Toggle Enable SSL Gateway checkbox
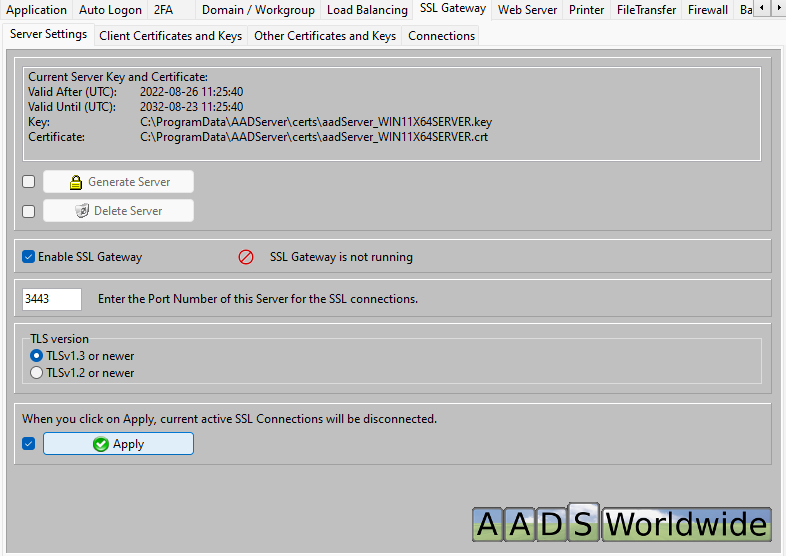Screen dimensions: 786x556 pyautogui.click(x=29, y=257)
